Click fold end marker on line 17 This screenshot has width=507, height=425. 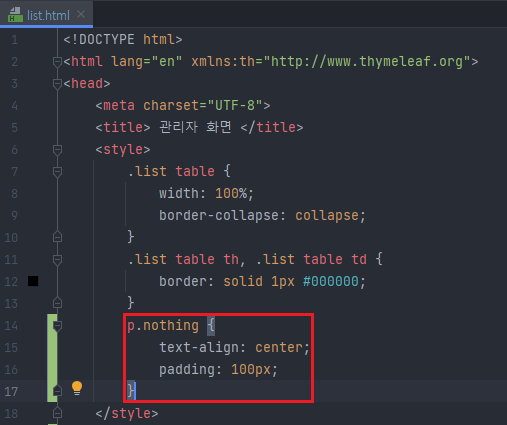(x=57, y=391)
